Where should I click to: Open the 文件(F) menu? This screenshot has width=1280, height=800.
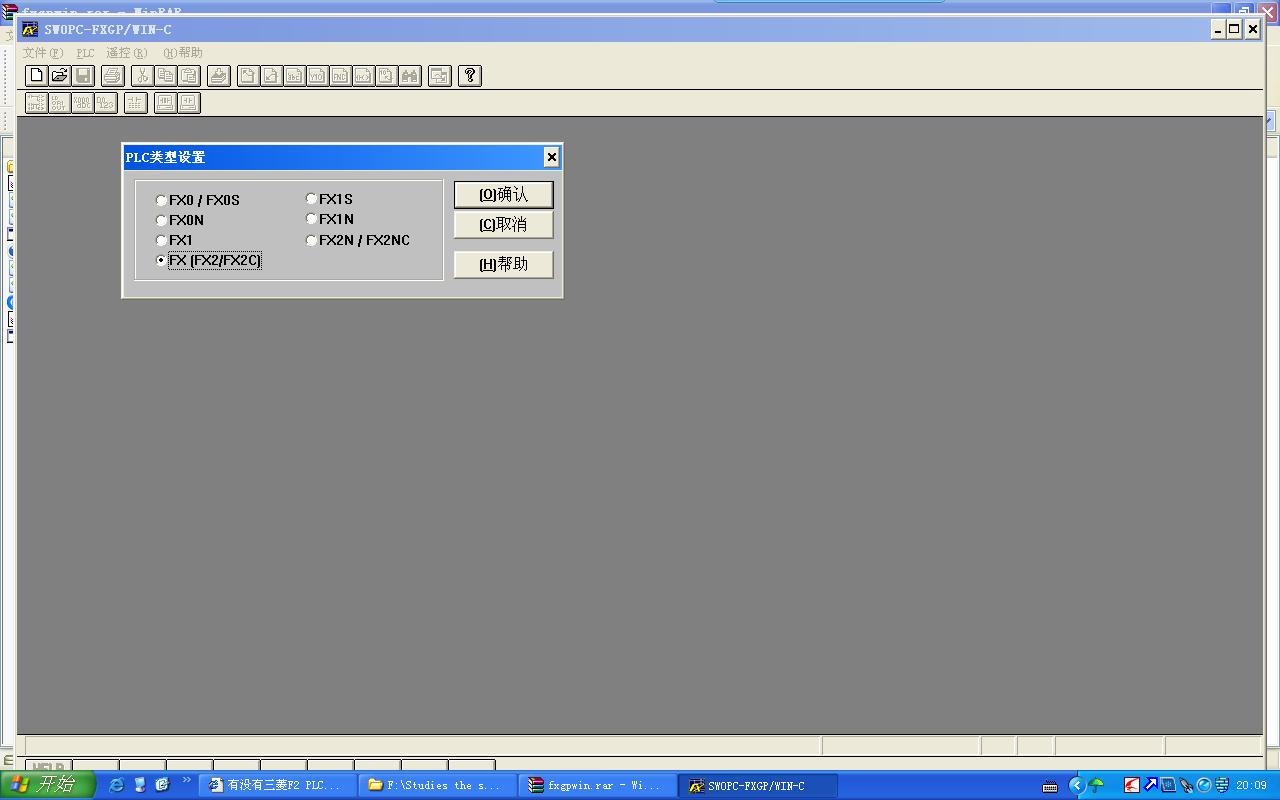43,53
